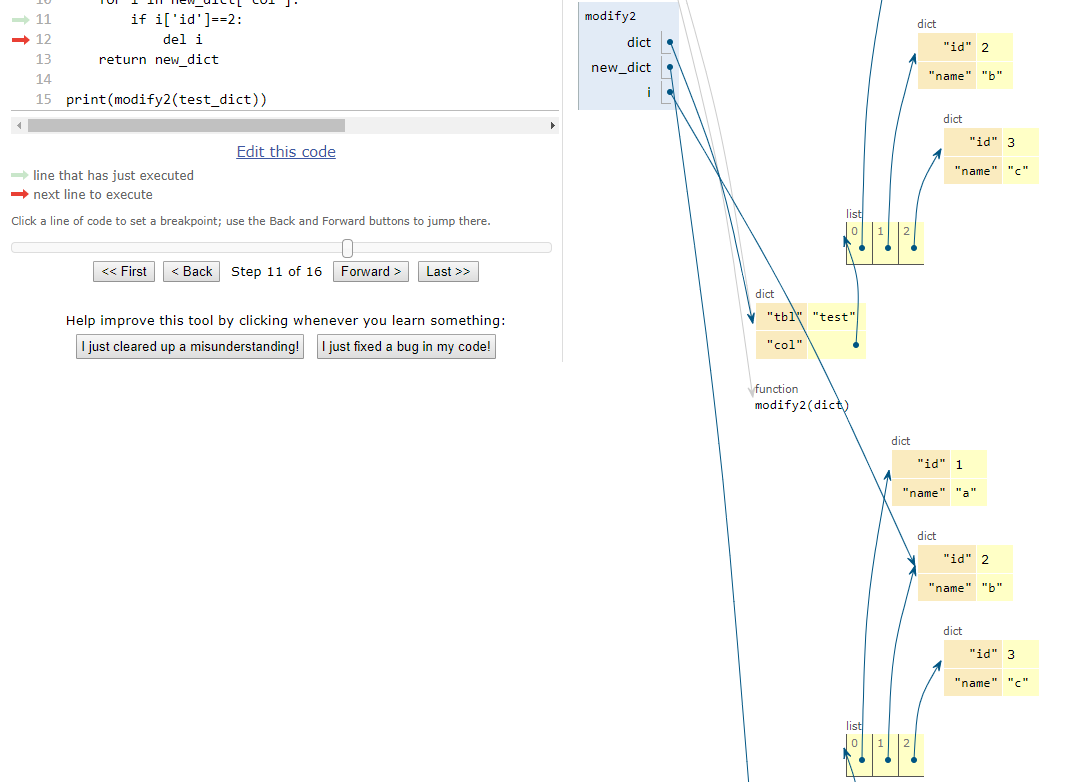Click the horizontal code scrollbar thumb
The image size is (1090, 782).
pos(186,126)
